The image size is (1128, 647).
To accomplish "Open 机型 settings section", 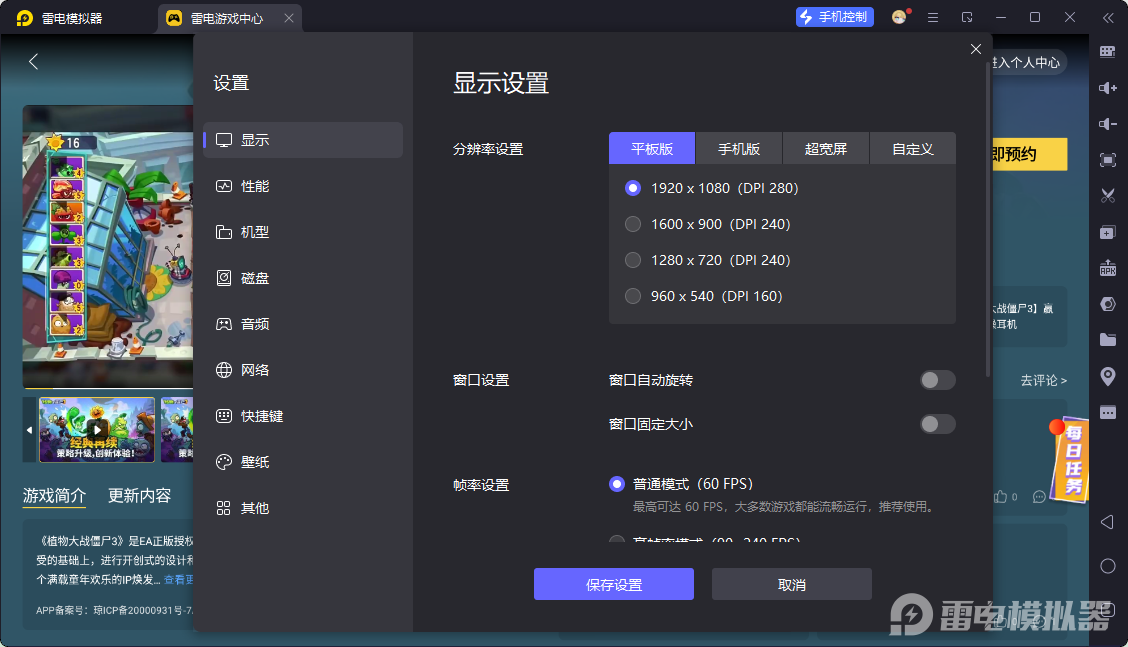I will (x=303, y=232).
